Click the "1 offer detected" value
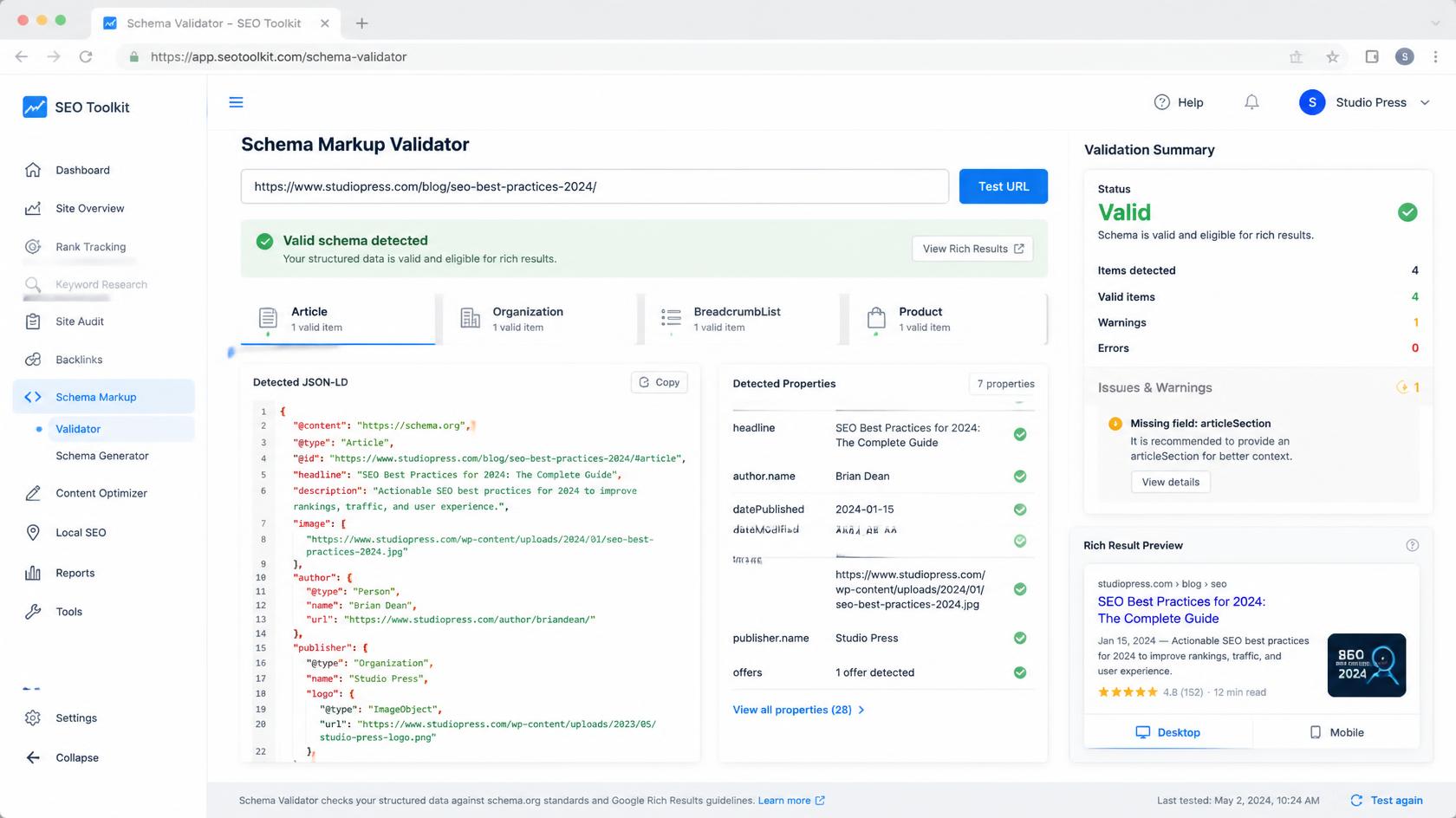Screen dimensions: 1456x818 874,672
